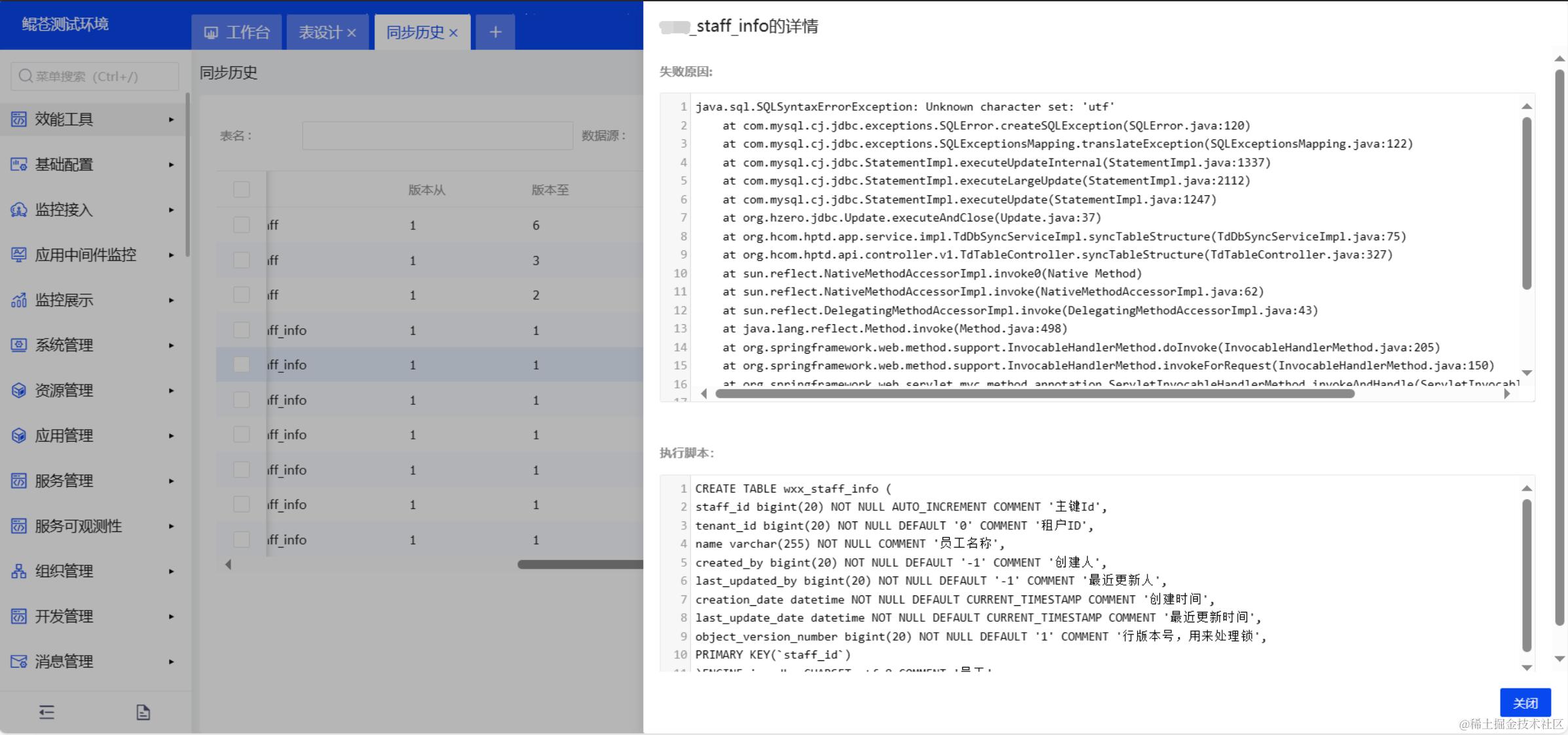The image size is (1568, 735).
Task: Click the 监控接入 sidebar icon
Action: (x=18, y=210)
